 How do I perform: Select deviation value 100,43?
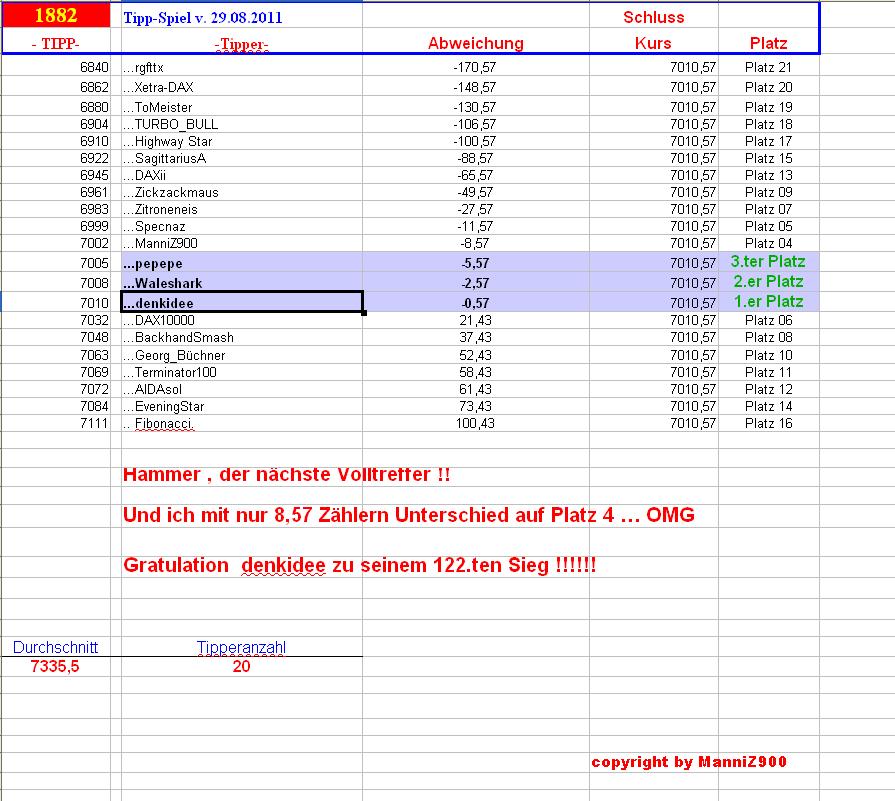[475, 423]
